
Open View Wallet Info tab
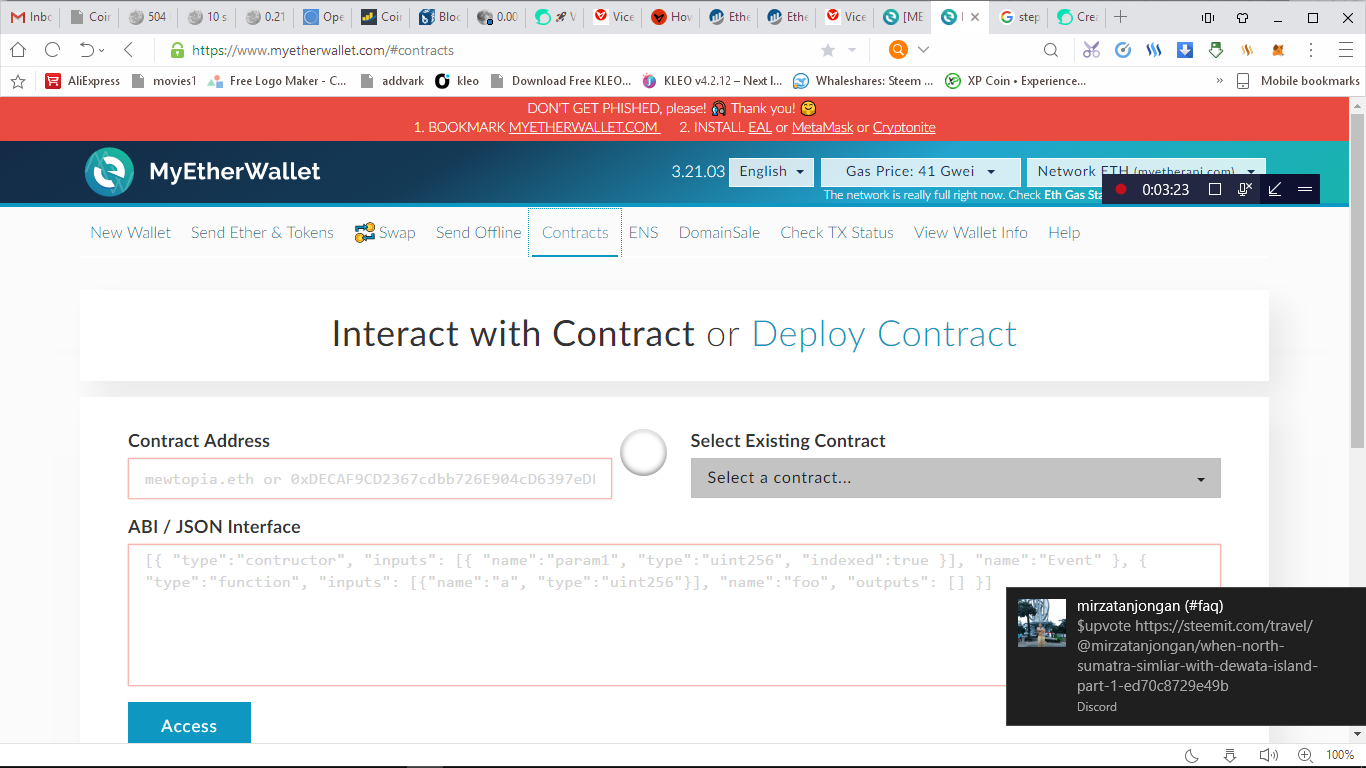click(x=971, y=232)
